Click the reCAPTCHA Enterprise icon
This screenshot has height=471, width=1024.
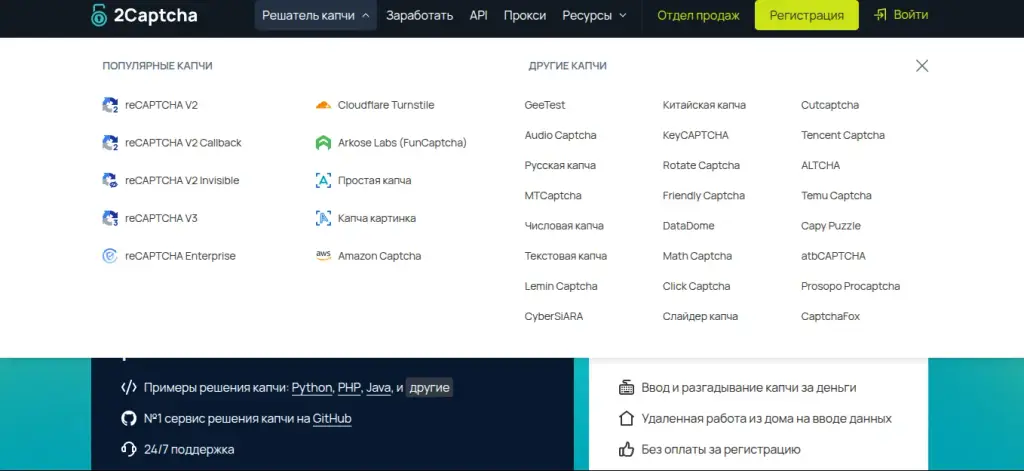pyautogui.click(x=110, y=256)
